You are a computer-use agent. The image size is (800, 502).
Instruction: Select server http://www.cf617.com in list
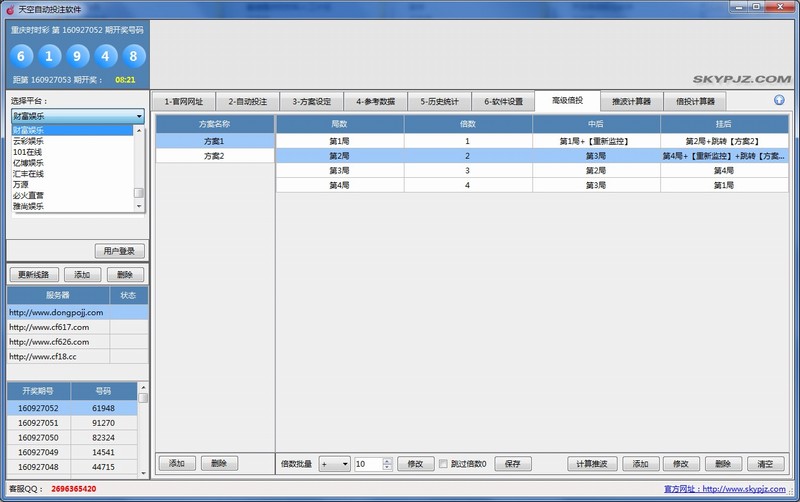50,327
